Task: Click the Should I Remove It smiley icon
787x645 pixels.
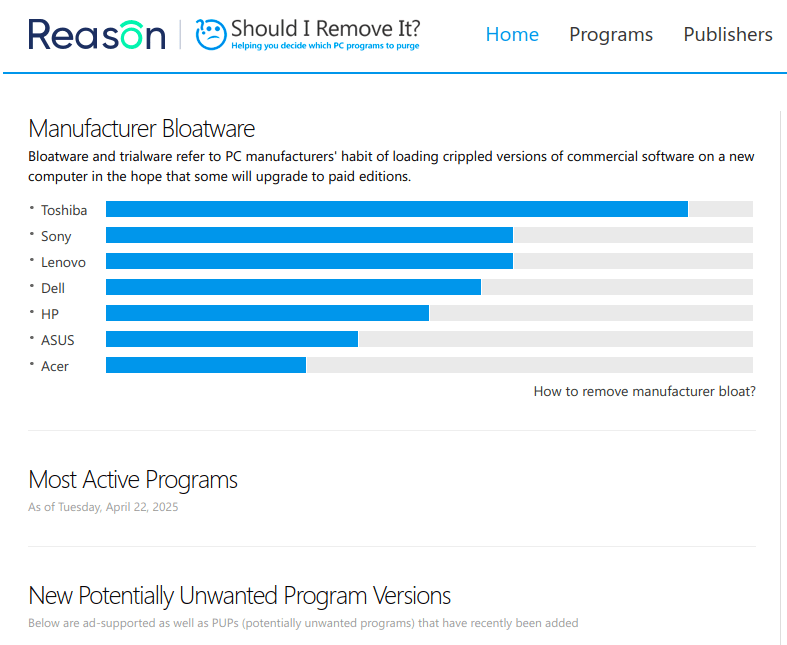Action: (x=211, y=34)
